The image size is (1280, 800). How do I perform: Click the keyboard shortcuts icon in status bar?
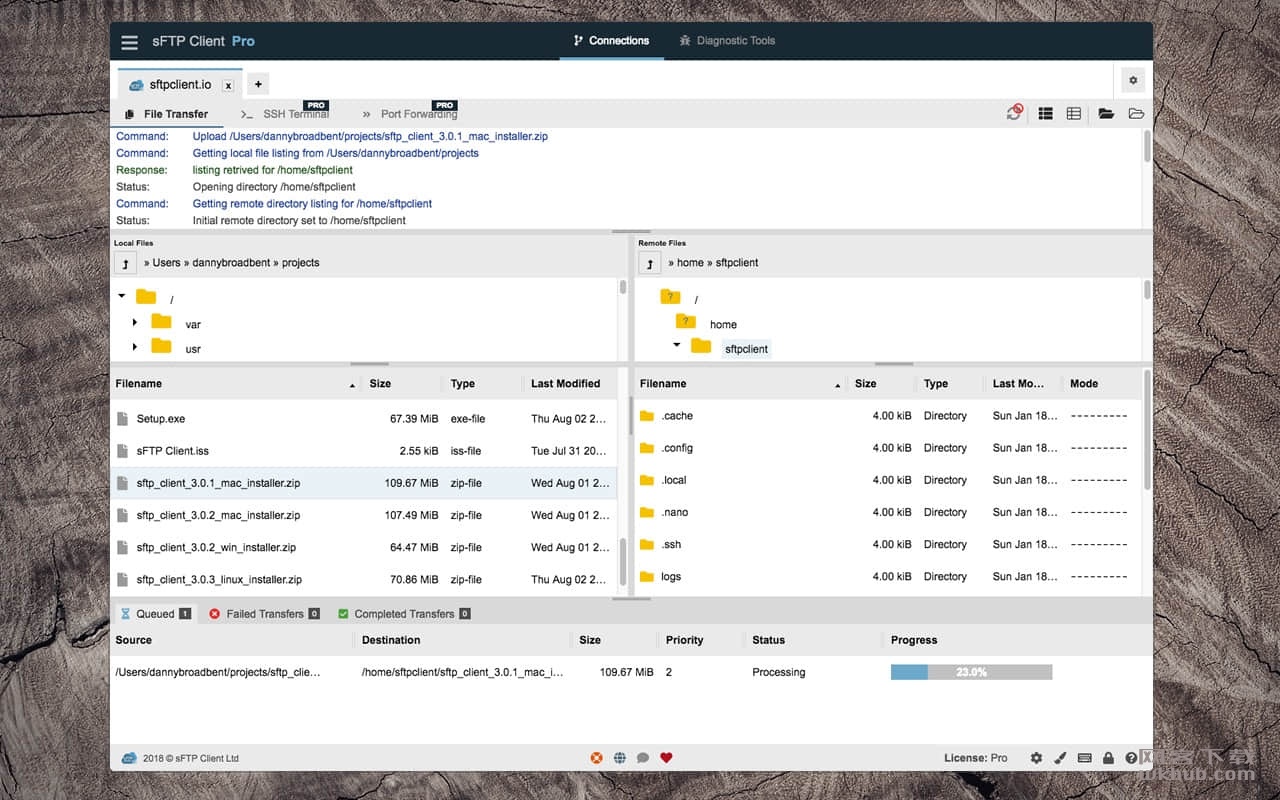(x=1085, y=758)
